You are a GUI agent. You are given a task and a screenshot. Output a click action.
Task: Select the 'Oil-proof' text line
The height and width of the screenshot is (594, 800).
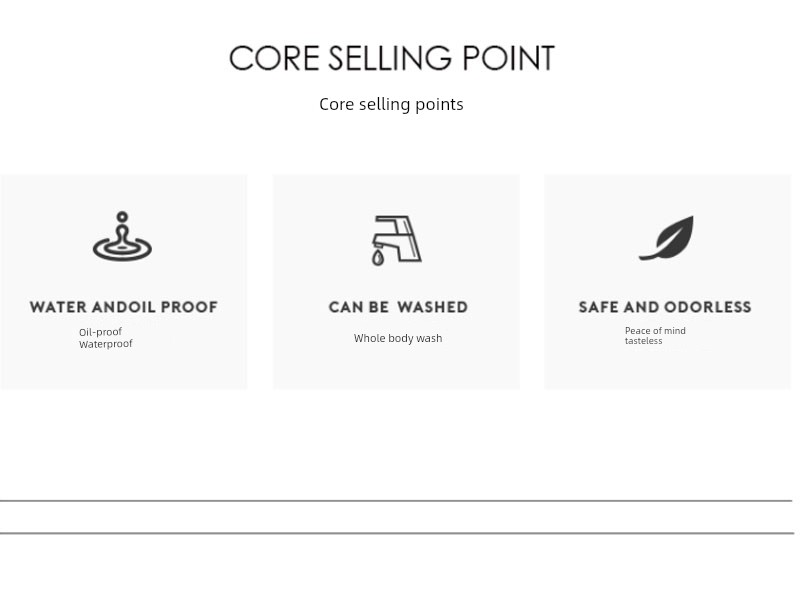click(101, 332)
